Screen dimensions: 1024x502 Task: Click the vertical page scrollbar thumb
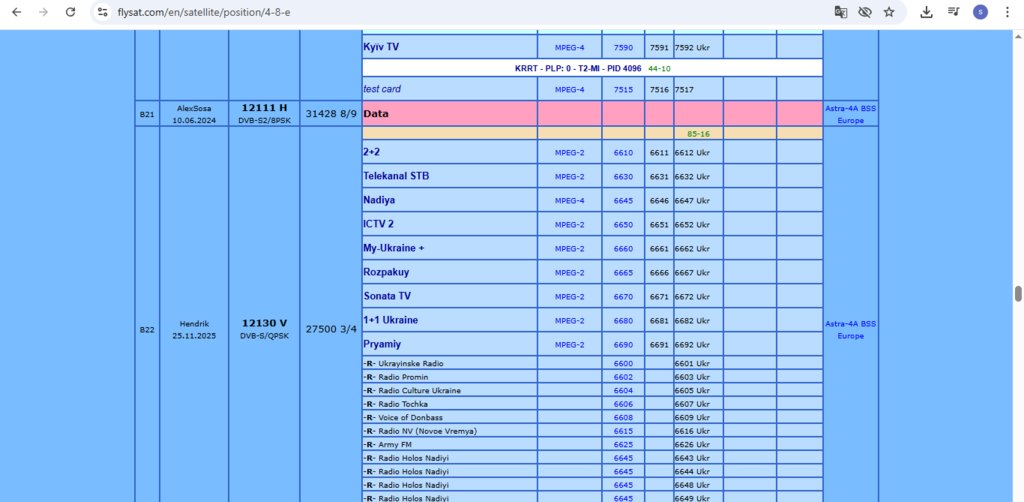pyautogui.click(x=1017, y=294)
